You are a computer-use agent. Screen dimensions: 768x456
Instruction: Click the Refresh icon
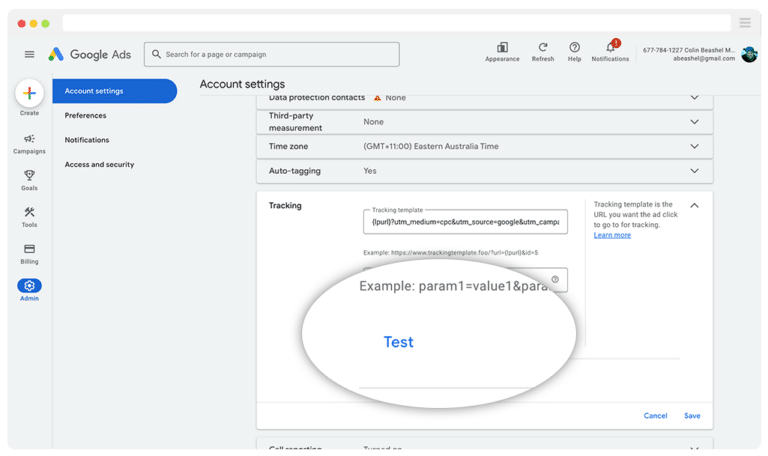pyautogui.click(x=542, y=48)
